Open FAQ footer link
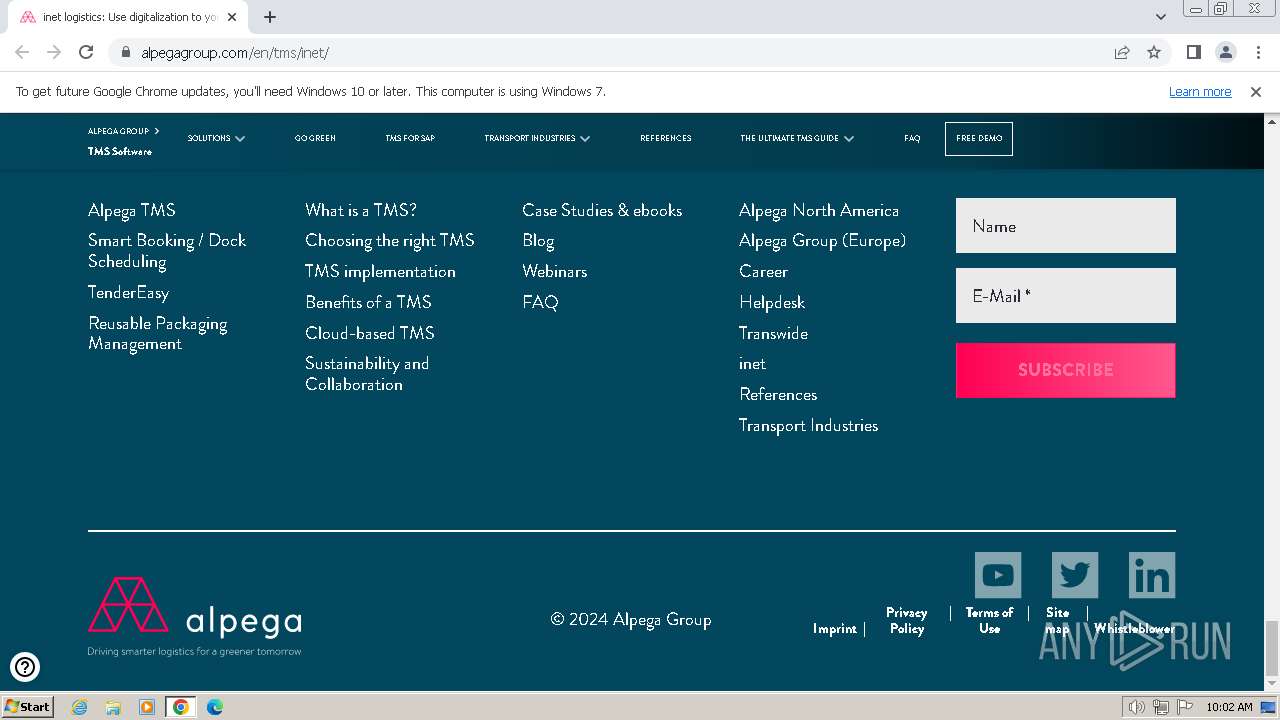1280x720 pixels. (540, 302)
